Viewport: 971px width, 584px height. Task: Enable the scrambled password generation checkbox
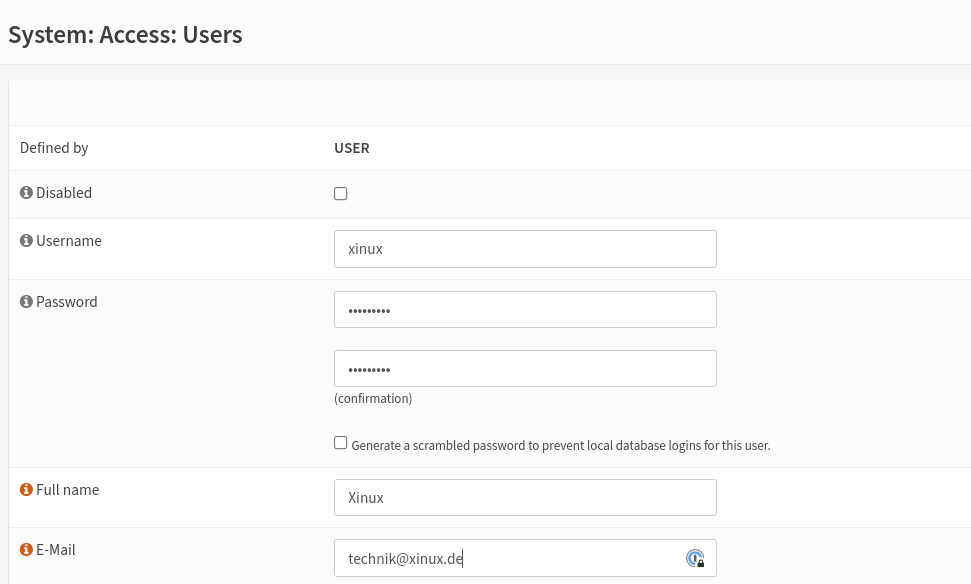pos(341,443)
